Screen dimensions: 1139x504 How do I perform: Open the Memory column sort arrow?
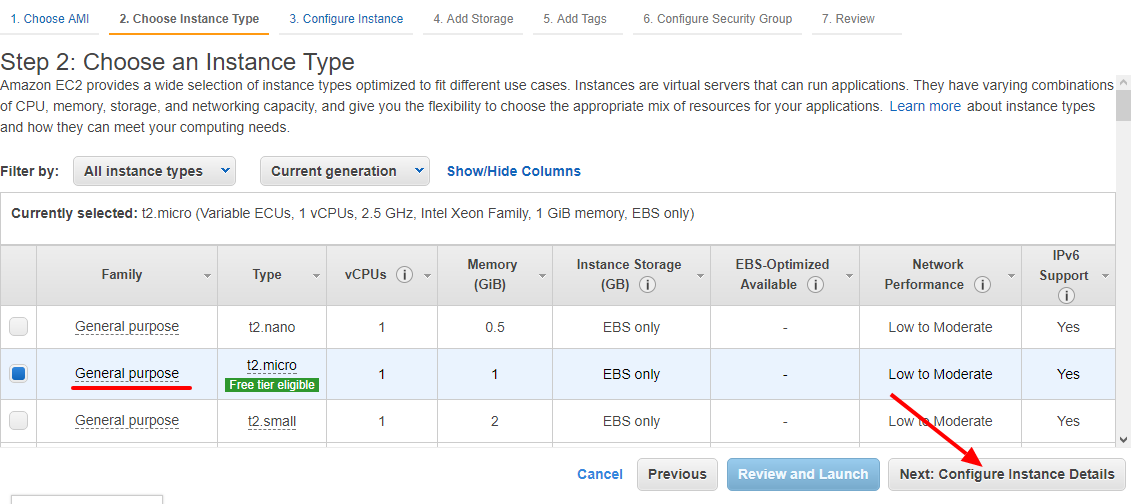[543, 277]
